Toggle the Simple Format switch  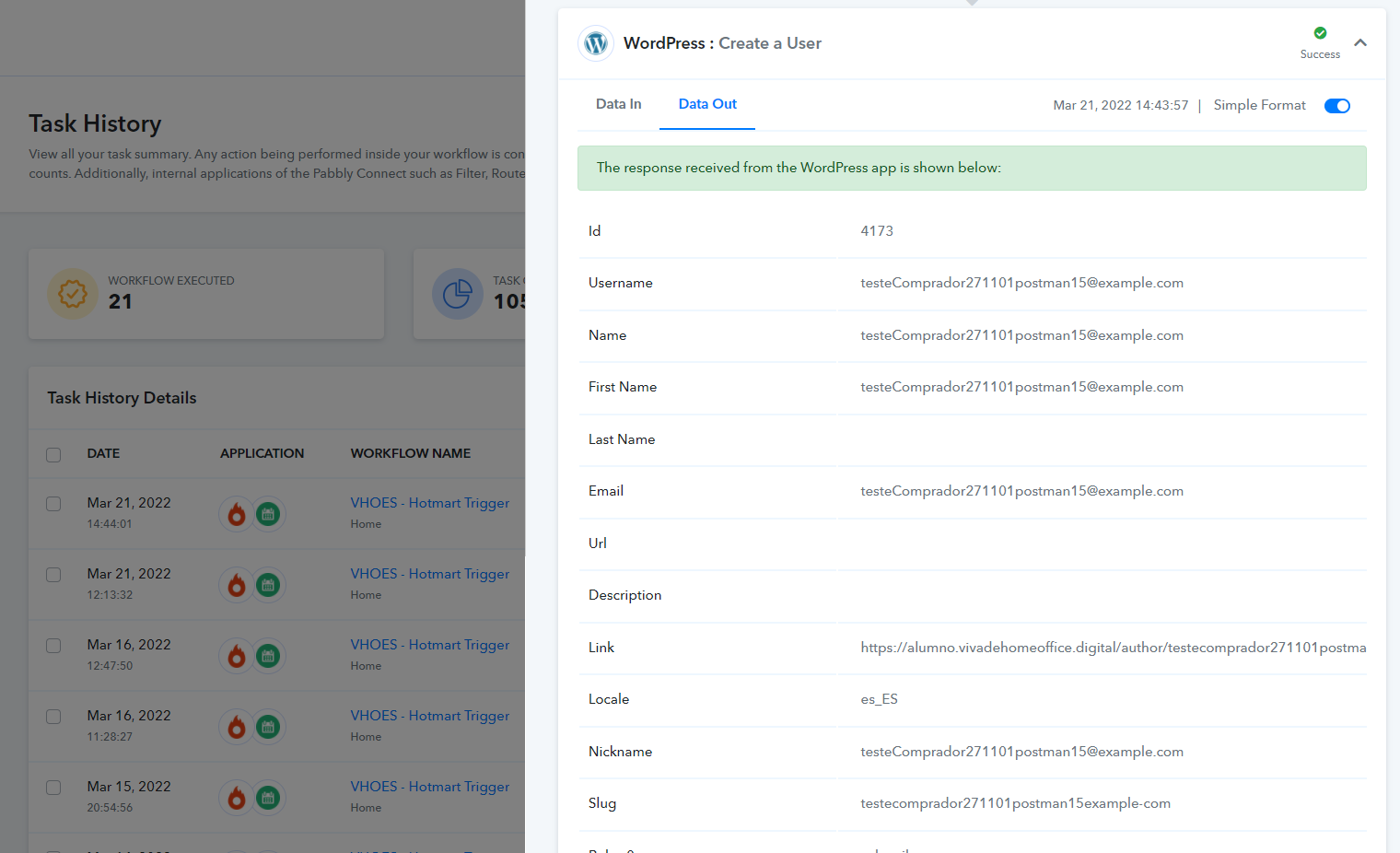pyautogui.click(x=1337, y=106)
